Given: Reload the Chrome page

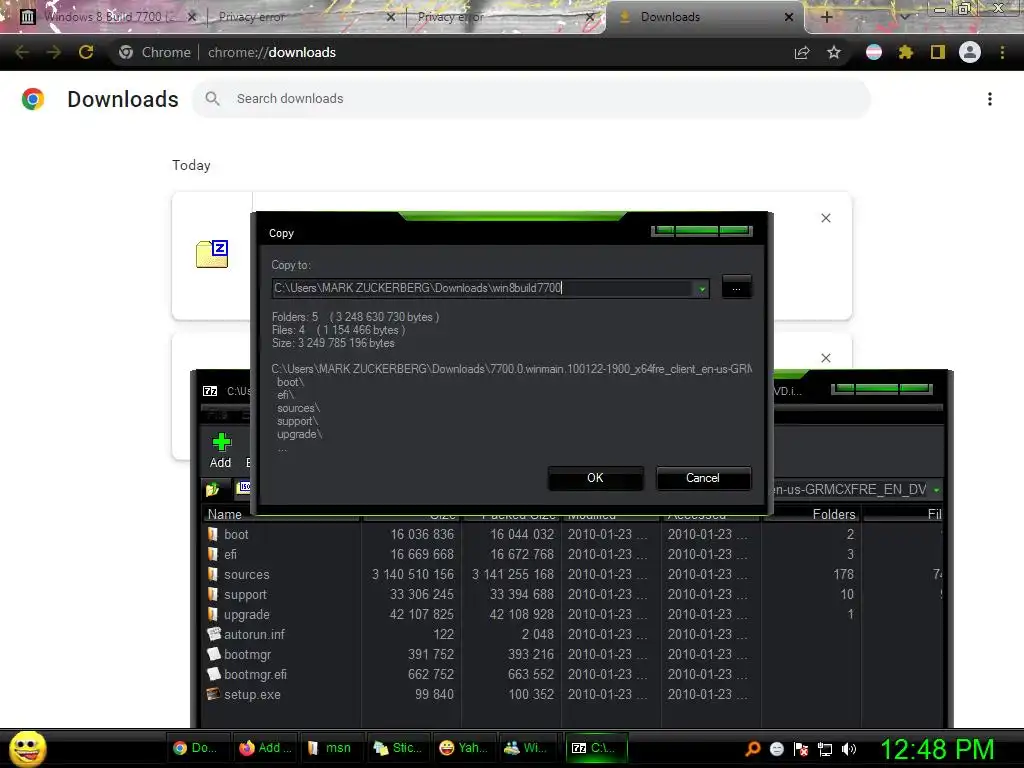Looking at the screenshot, I should tap(86, 52).
